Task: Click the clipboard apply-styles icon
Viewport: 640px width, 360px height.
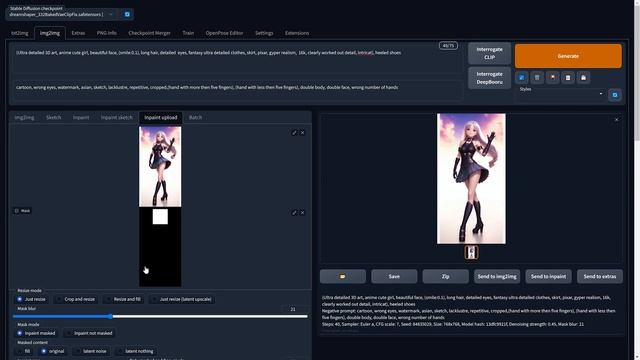Action: click(x=568, y=78)
